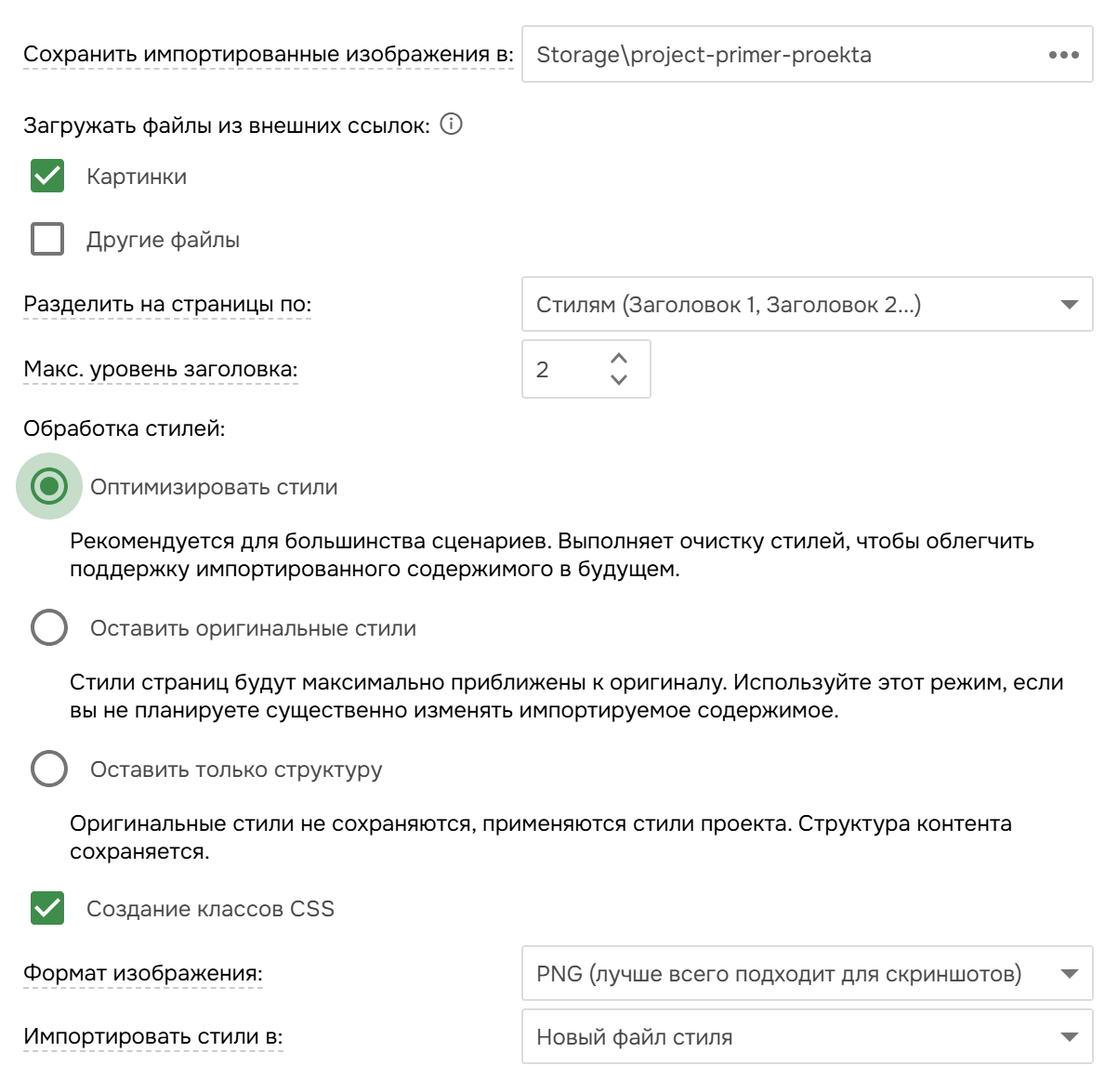Click the Storage\project-primer-proekta path field
1118x1092 pixels.
pyautogui.click(x=743, y=55)
